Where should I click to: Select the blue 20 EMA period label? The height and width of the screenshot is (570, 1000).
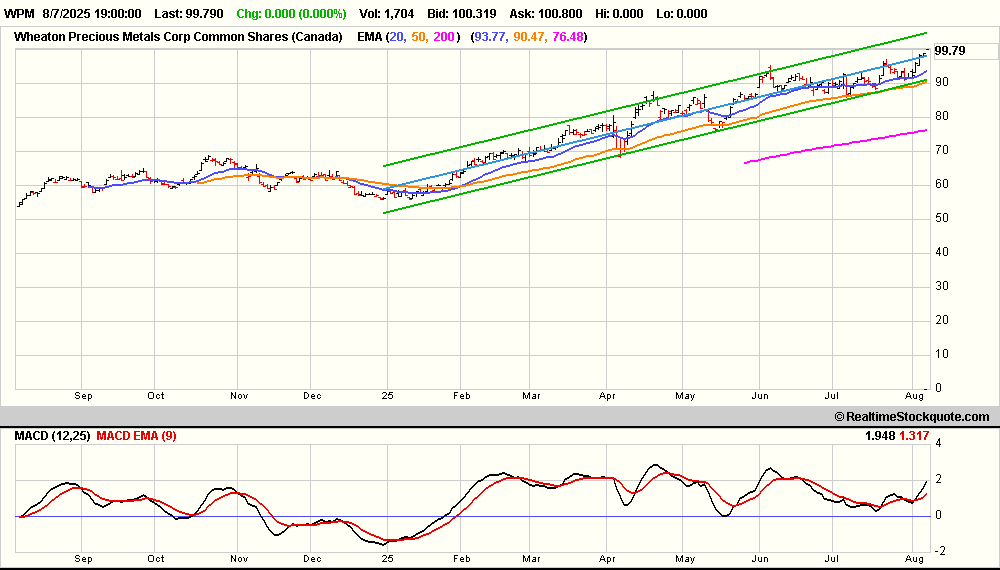[397, 37]
